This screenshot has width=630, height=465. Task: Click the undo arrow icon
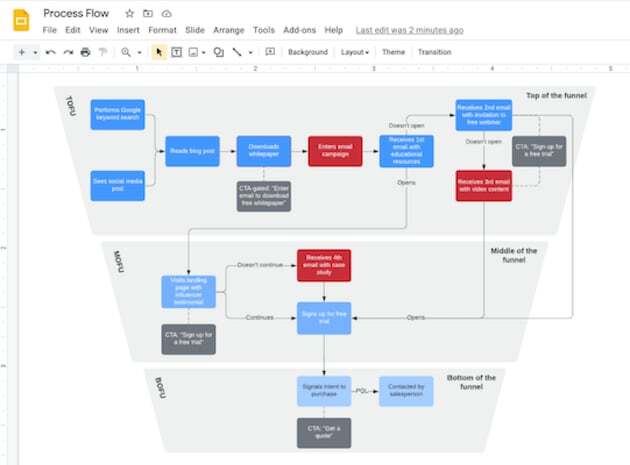pyautogui.click(x=50, y=52)
